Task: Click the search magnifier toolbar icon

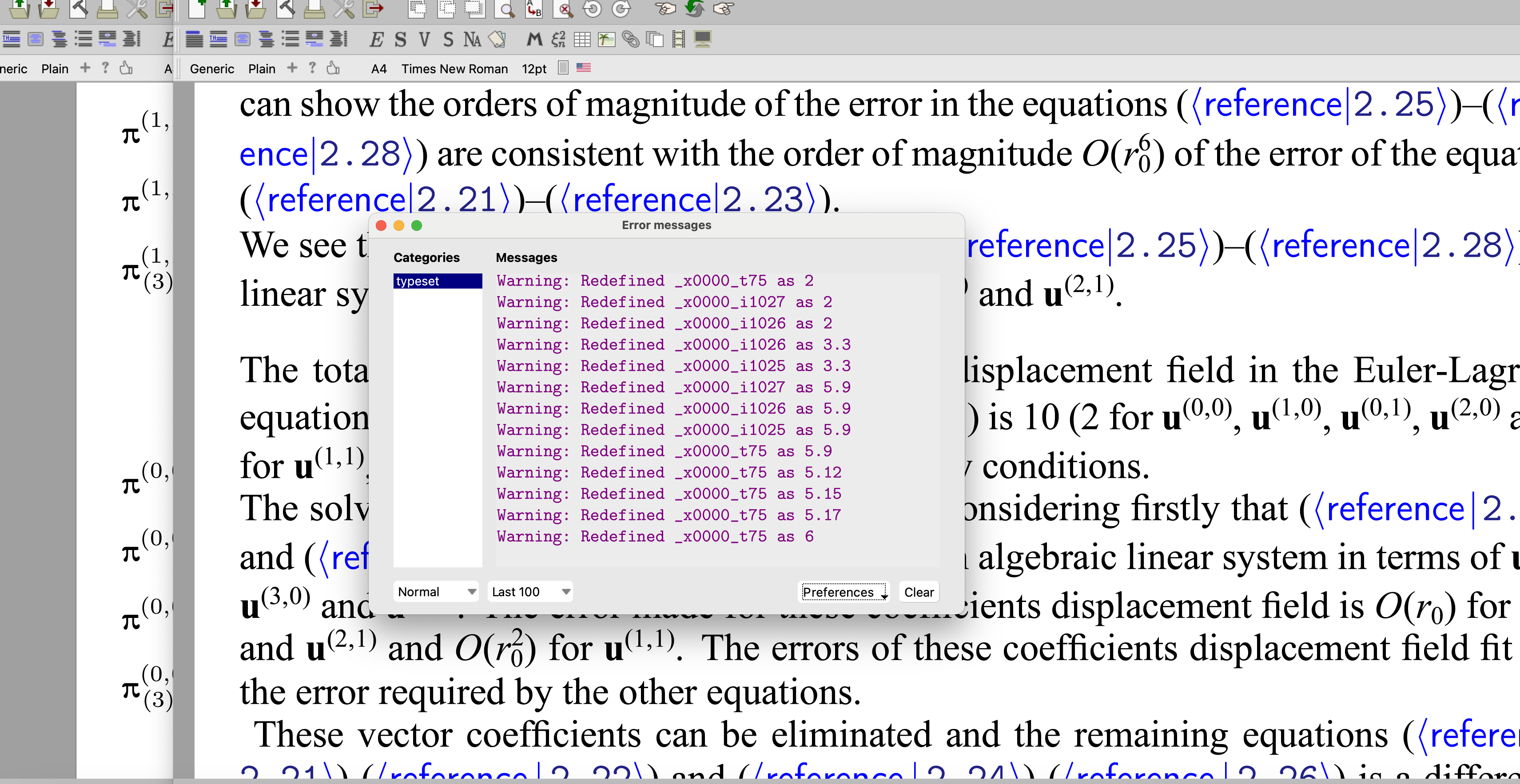Action: pyautogui.click(x=505, y=9)
